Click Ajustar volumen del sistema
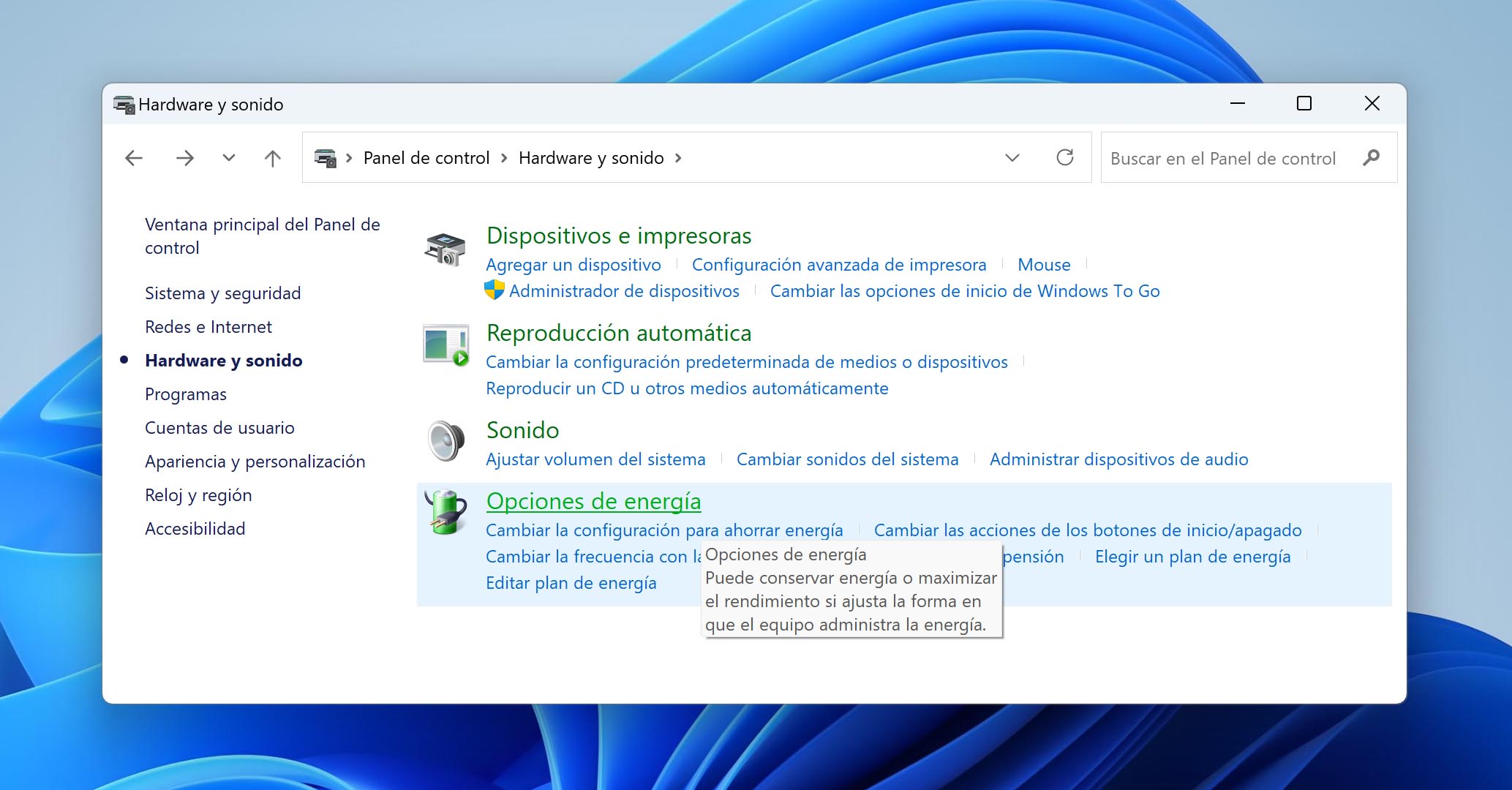 [x=595, y=459]
